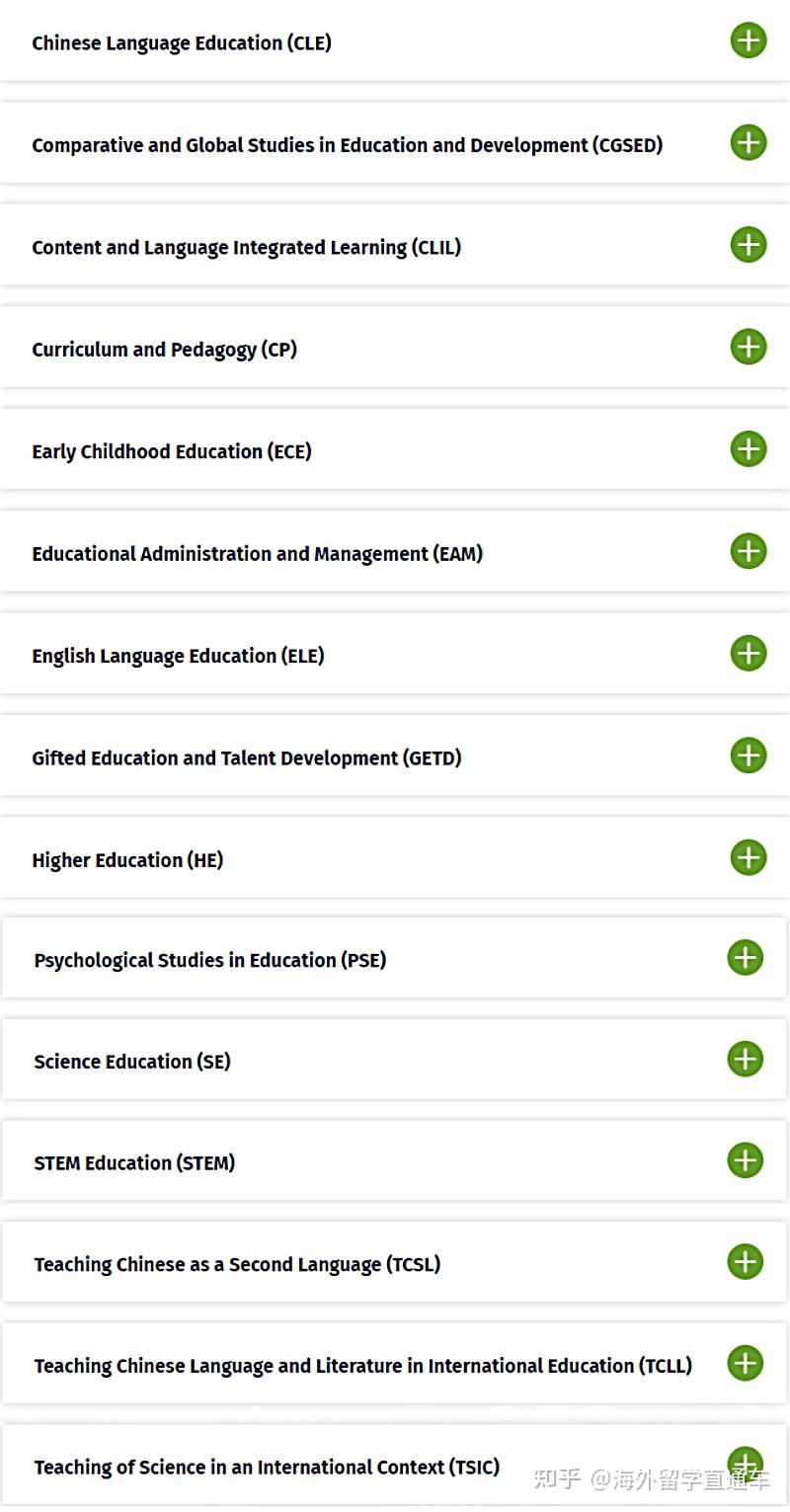Click the plus icon next to Curriculum and Pedagogy
Viewport: 790px width, 1512px height.
coord(748,347)
